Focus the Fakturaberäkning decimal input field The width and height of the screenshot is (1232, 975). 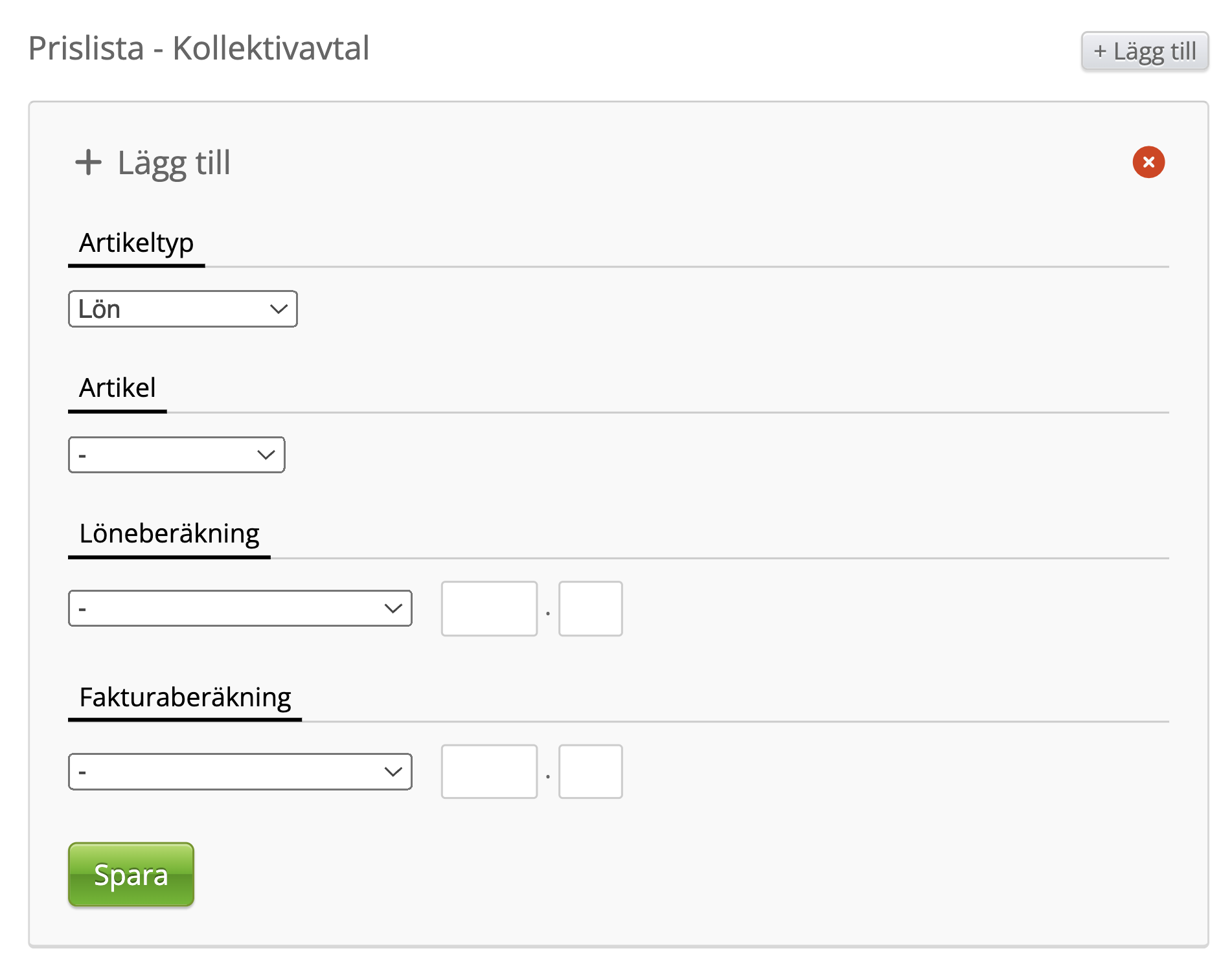click(x=590, y=771)
